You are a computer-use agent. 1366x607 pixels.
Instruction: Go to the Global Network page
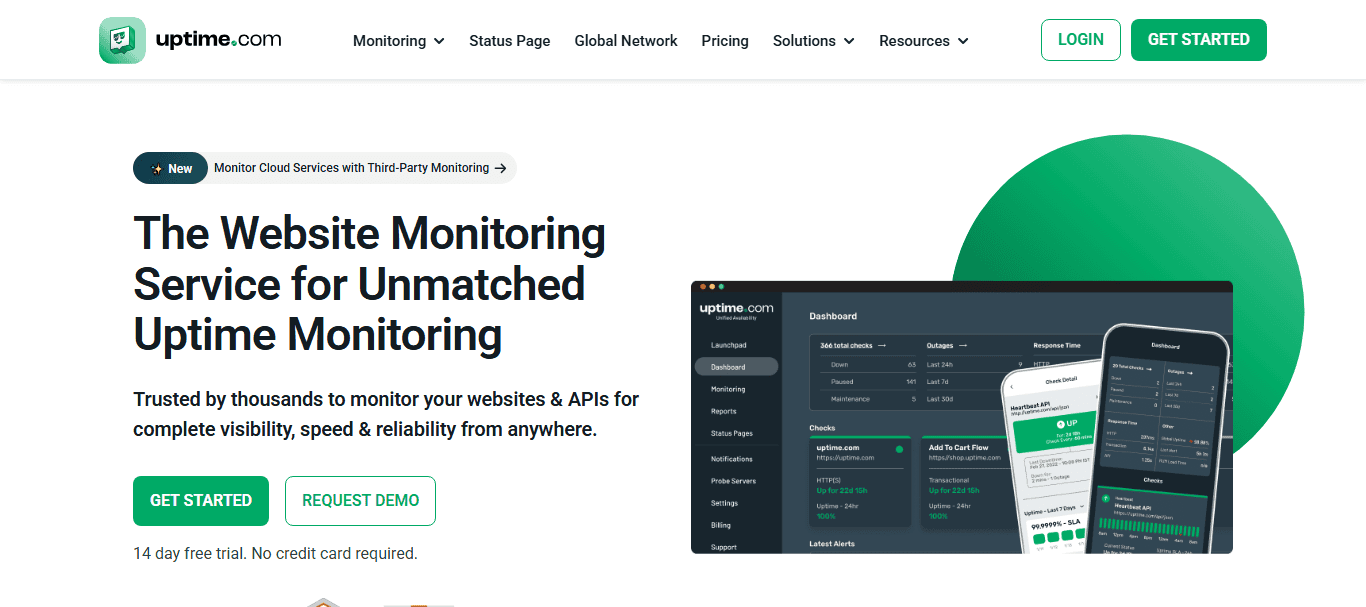point(626,41)
